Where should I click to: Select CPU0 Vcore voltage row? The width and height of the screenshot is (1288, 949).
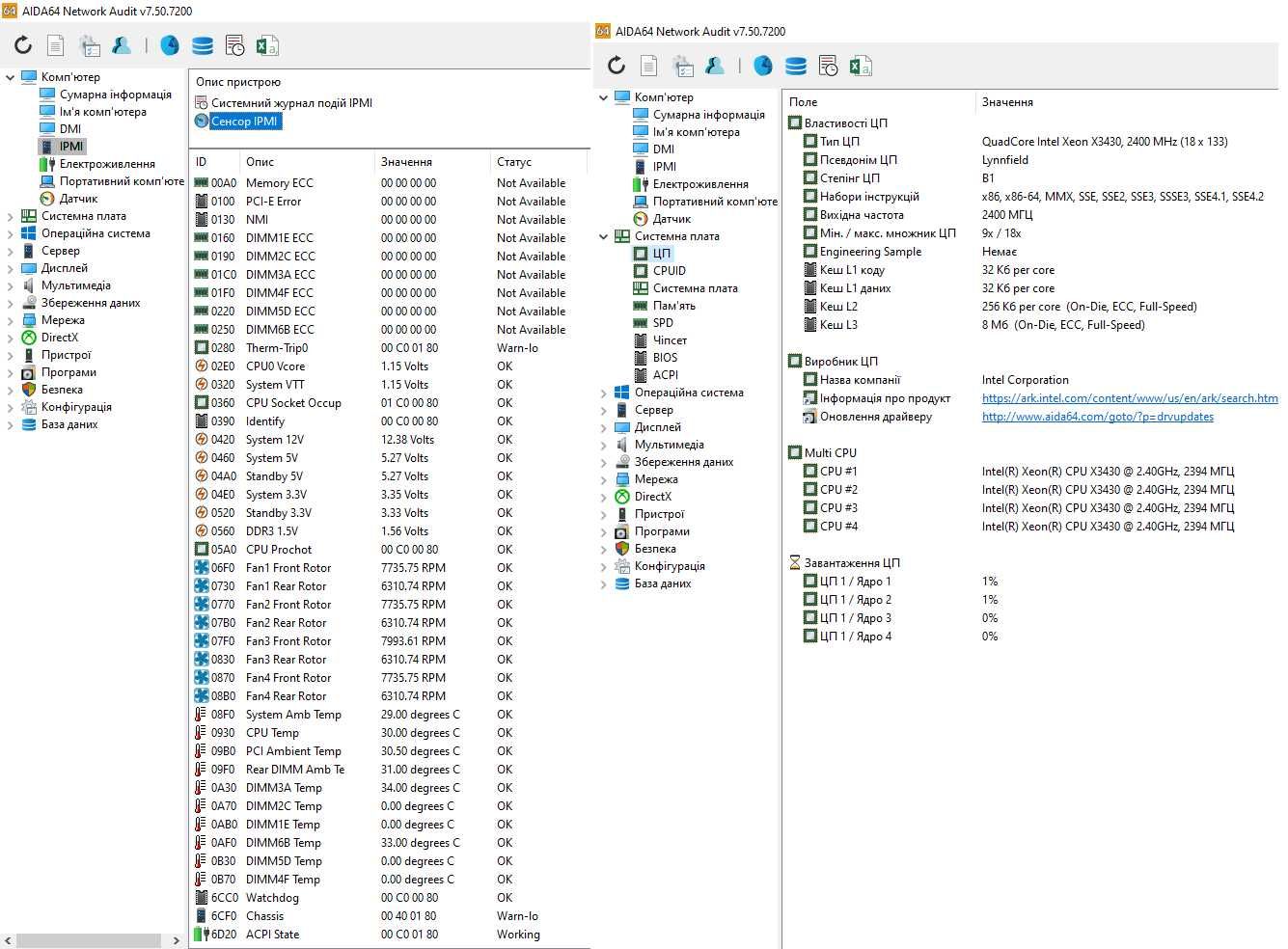point(390,366)
